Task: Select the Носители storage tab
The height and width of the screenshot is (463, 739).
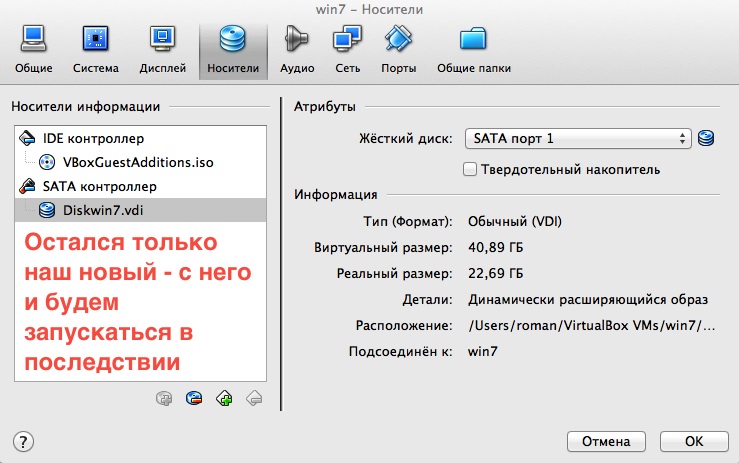Action: tap(233, 48)
